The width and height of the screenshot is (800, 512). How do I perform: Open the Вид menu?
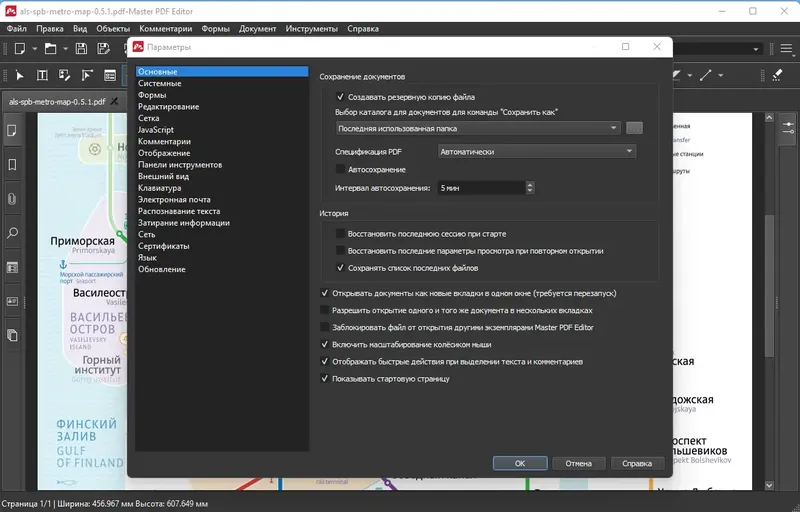(80, 29)
